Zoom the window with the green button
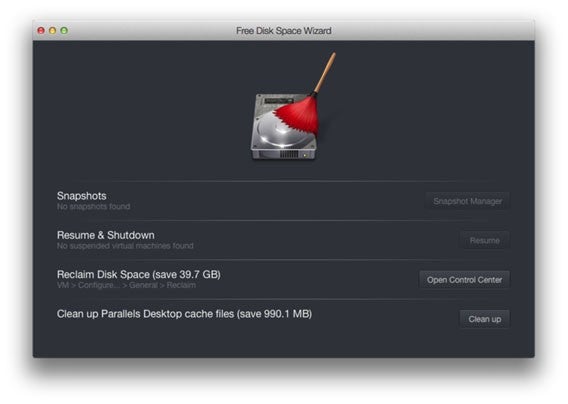This screenshot has height=404, width=568. click(x=64, y=30)
